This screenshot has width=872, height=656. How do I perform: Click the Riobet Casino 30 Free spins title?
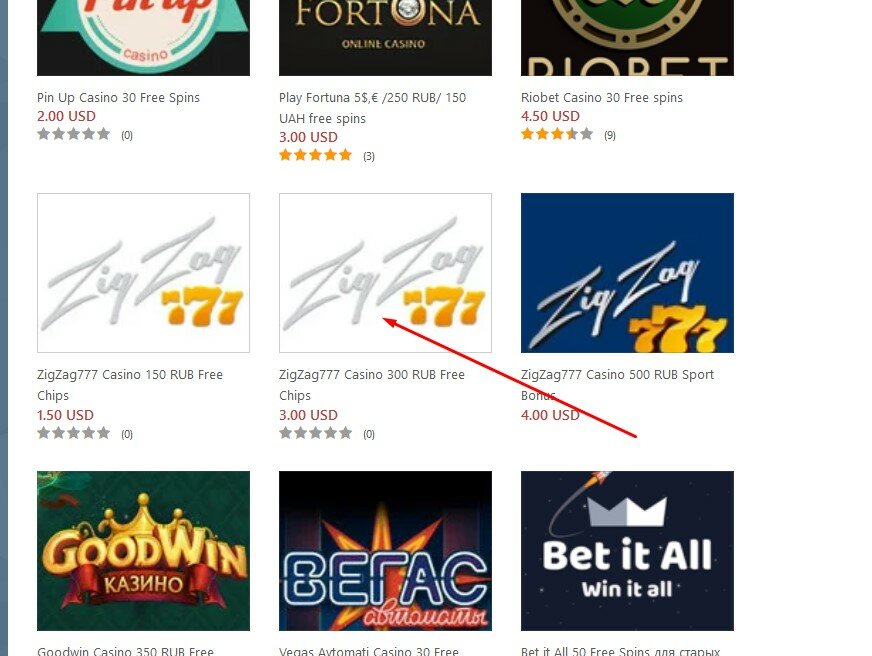(602, 97)
